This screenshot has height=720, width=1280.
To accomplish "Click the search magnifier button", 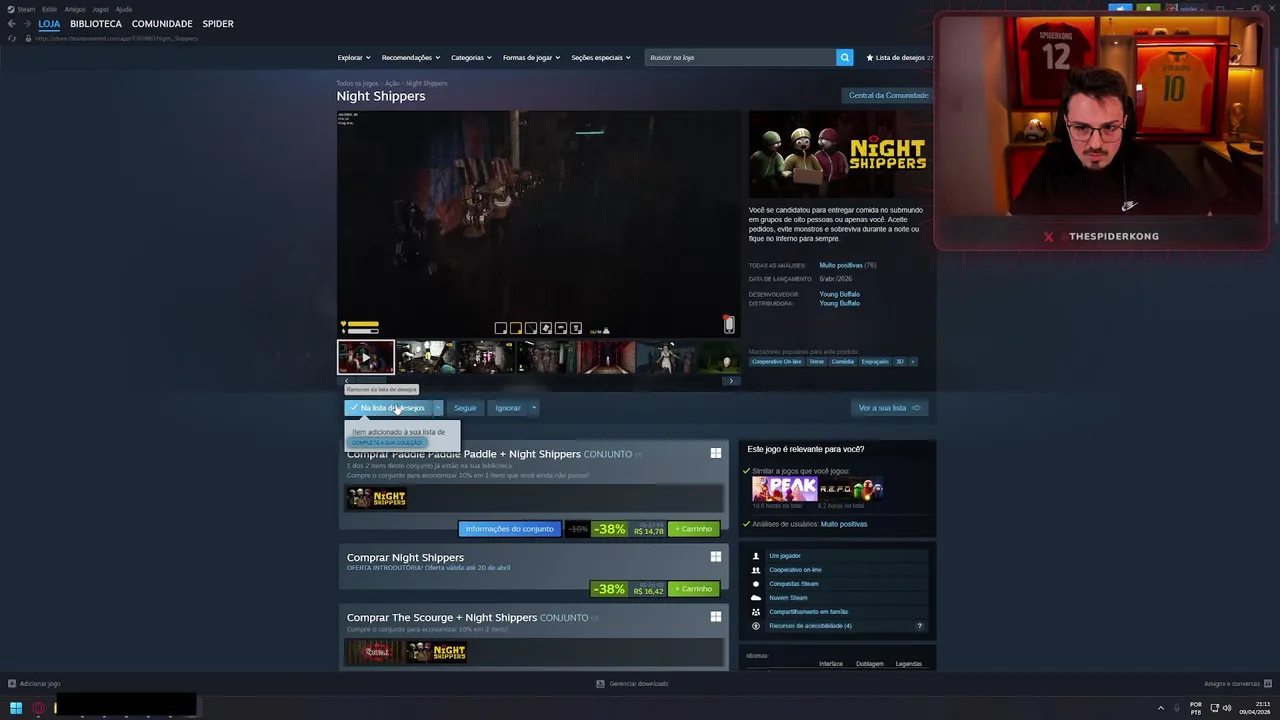I will (844, 57).
